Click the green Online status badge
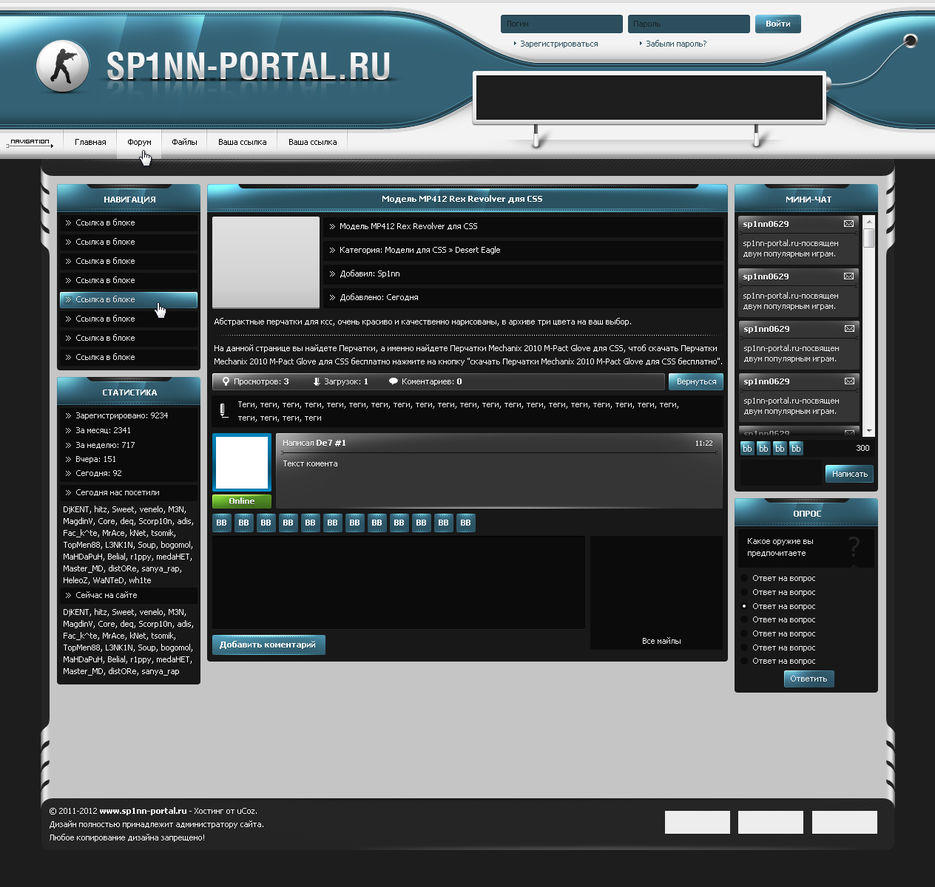The height and width of the screenshot is (887, 935). coord(242,501)
